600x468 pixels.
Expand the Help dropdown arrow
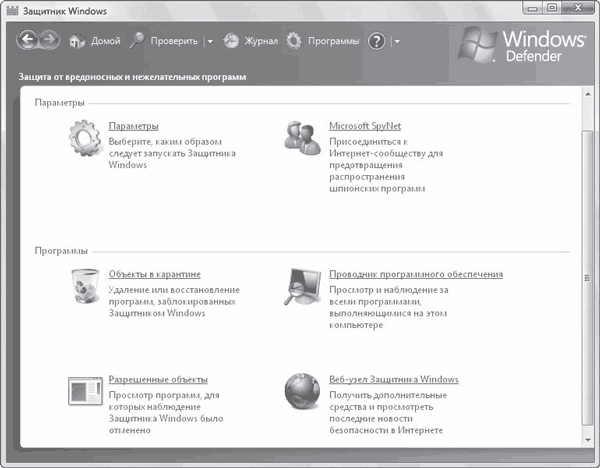tap(397, 41)
